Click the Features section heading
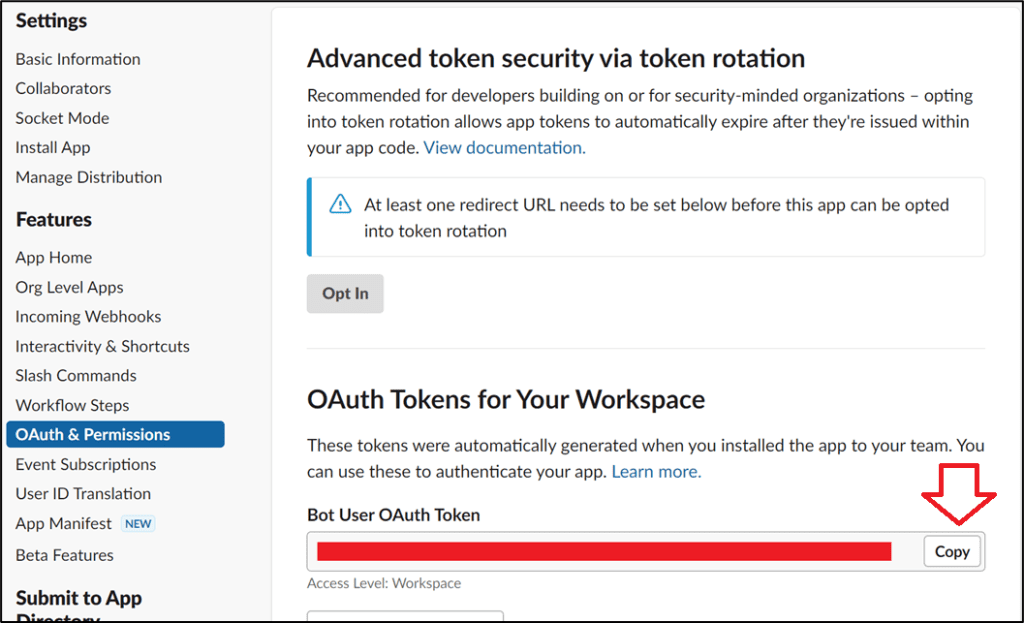 click(54, 219)
